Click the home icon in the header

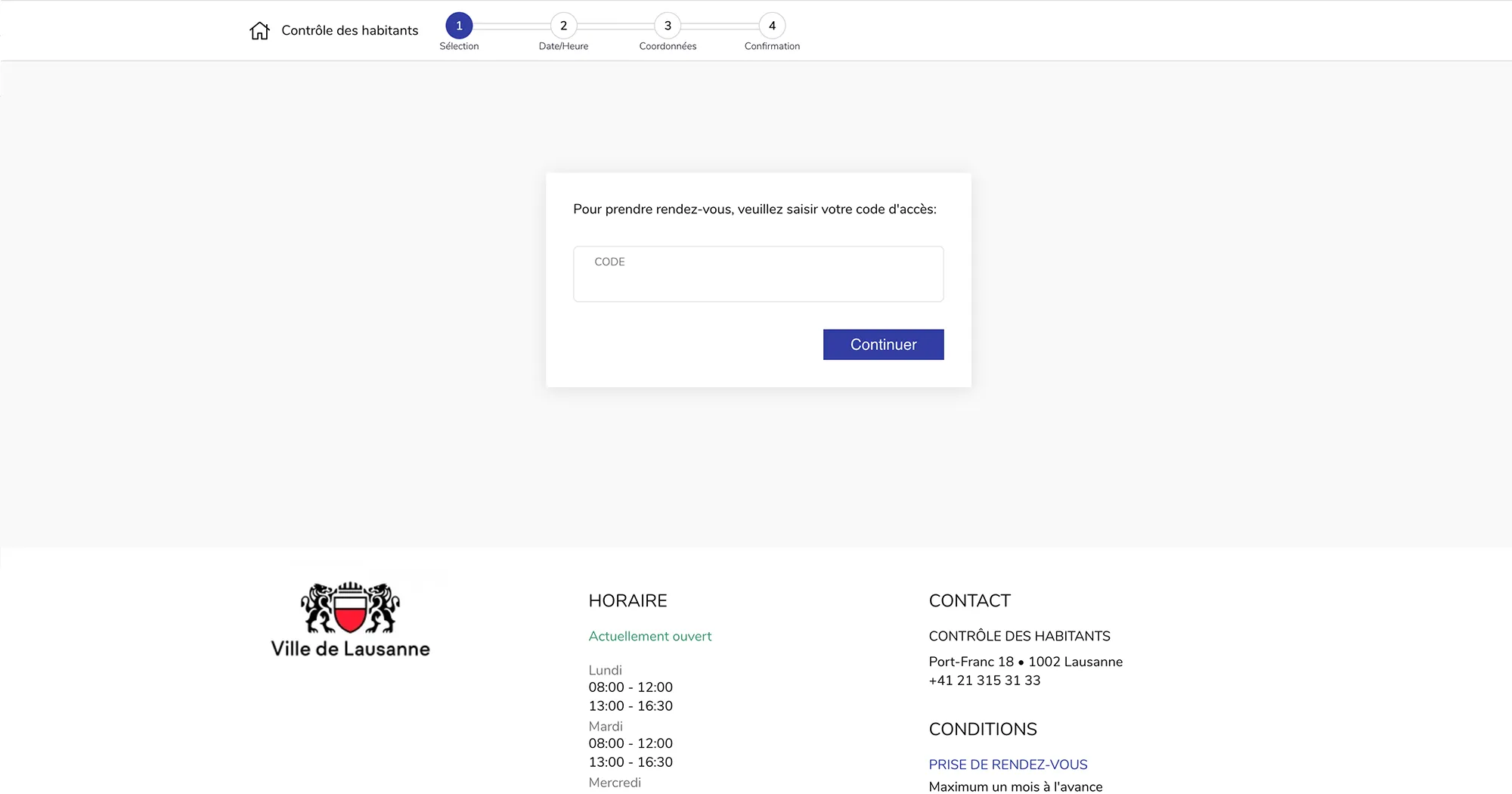(x=259, y=30)
